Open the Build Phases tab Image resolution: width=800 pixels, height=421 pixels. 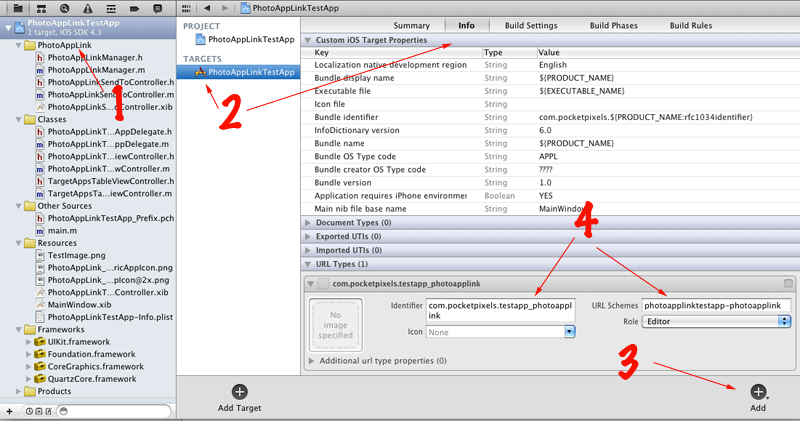tap(613, 26)
